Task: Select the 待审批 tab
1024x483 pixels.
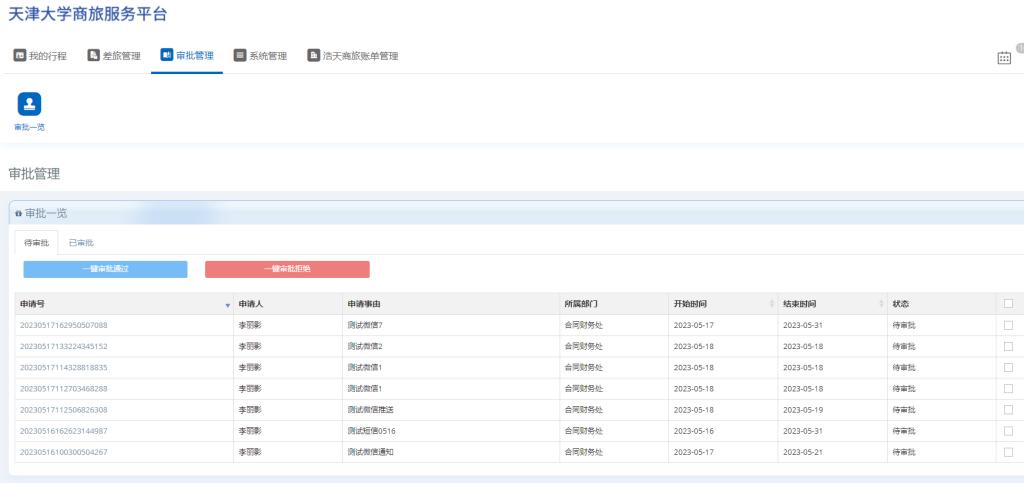Action: [x=36, y=243]
